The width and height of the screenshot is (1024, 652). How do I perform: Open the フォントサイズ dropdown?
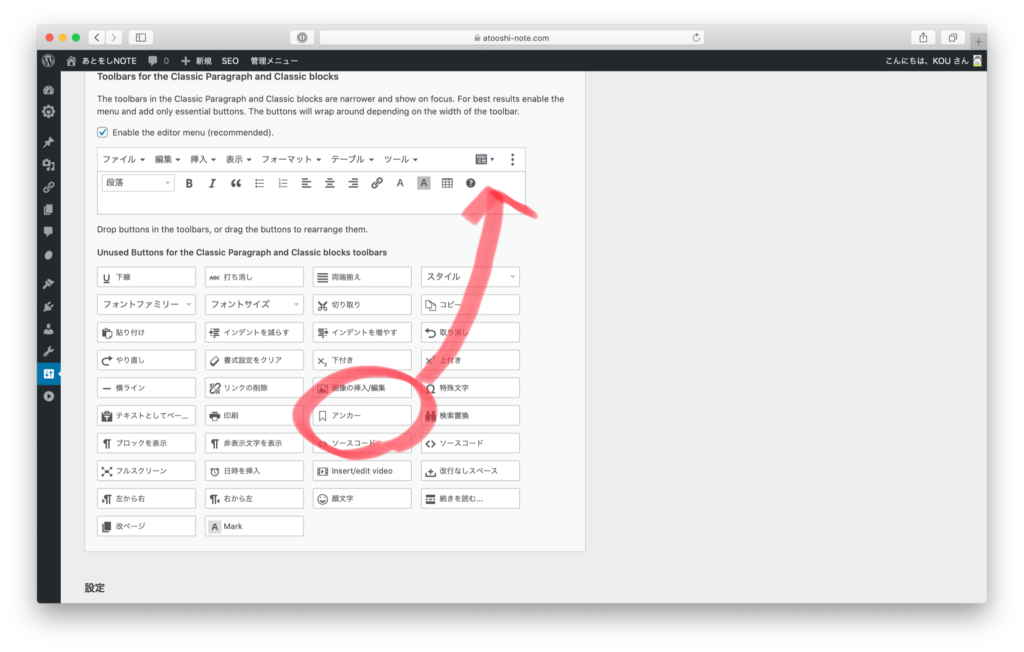pyautogui.click(x=254, y=304)
